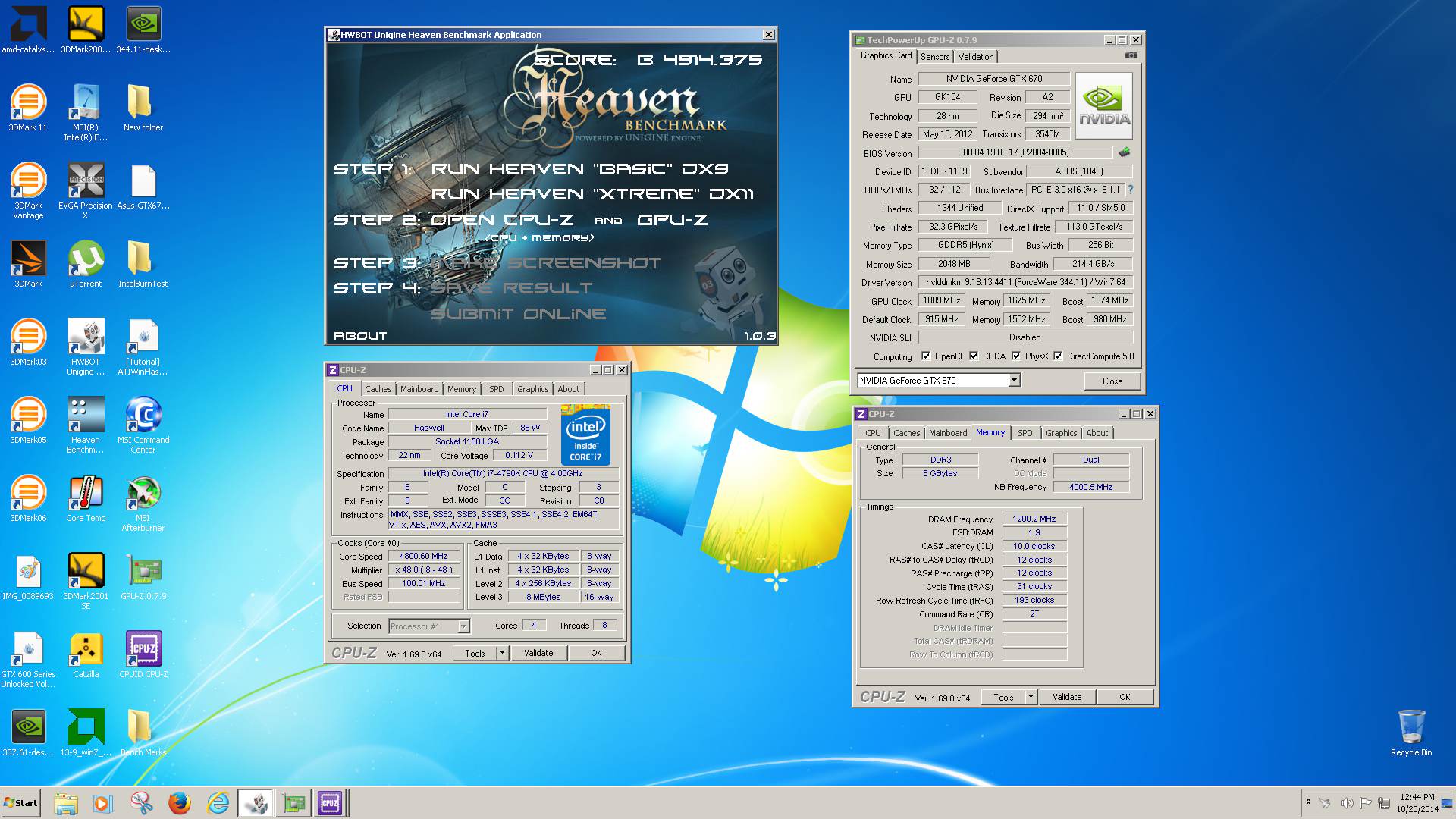Open Windows Explorer from the taskbar

coord(66,803)
